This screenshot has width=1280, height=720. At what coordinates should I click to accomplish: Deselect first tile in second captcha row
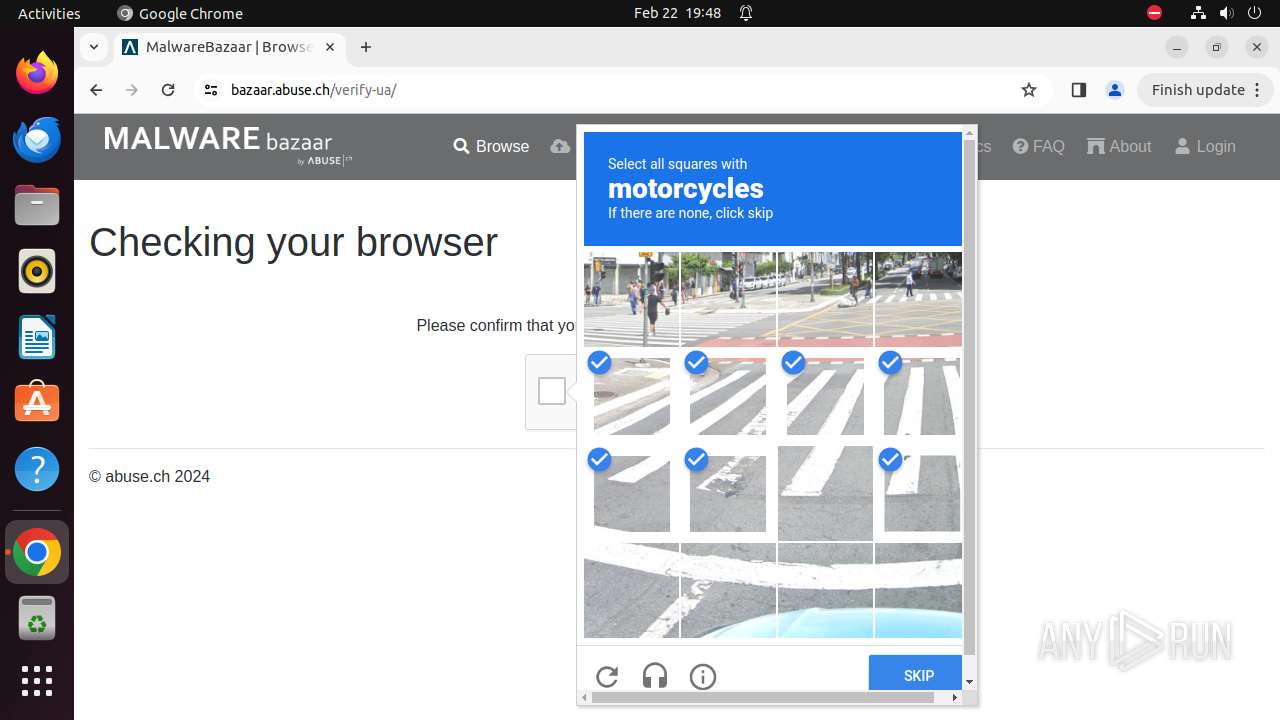632,396
